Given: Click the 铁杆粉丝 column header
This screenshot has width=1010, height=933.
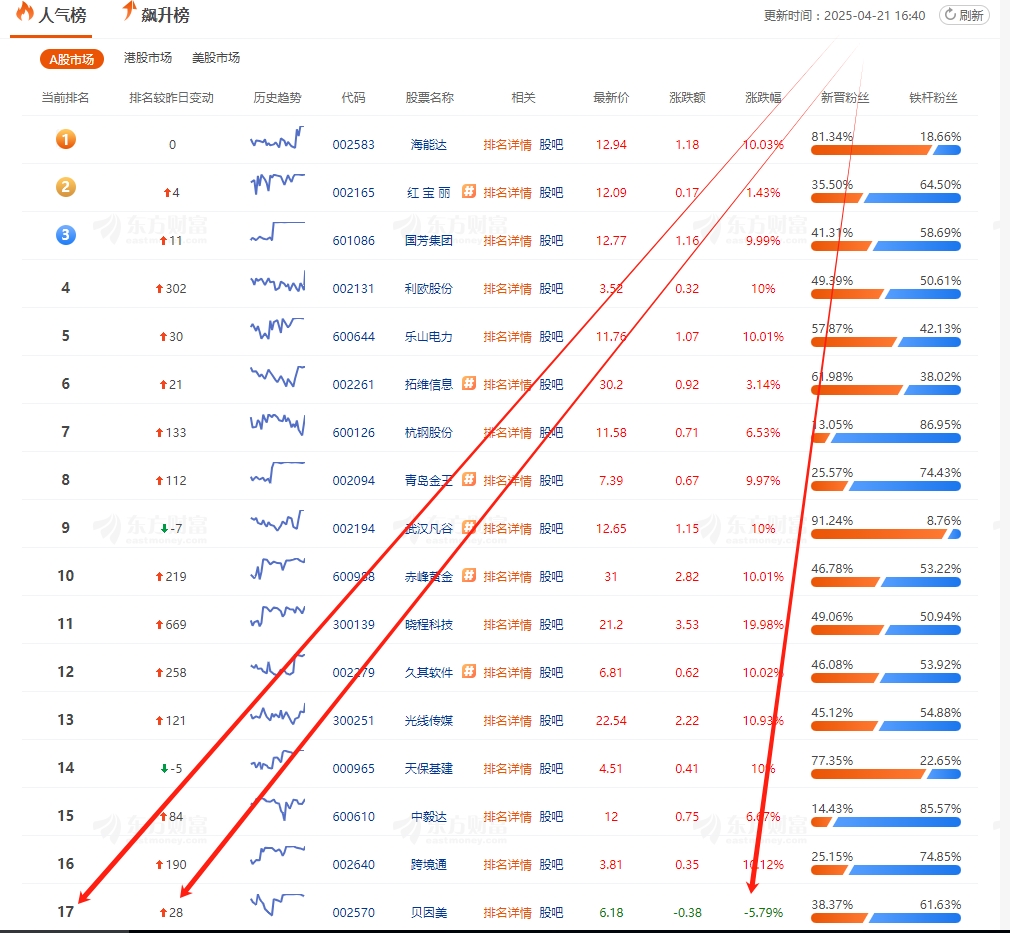Looking at the screenshot, I should tap(933, 98).
